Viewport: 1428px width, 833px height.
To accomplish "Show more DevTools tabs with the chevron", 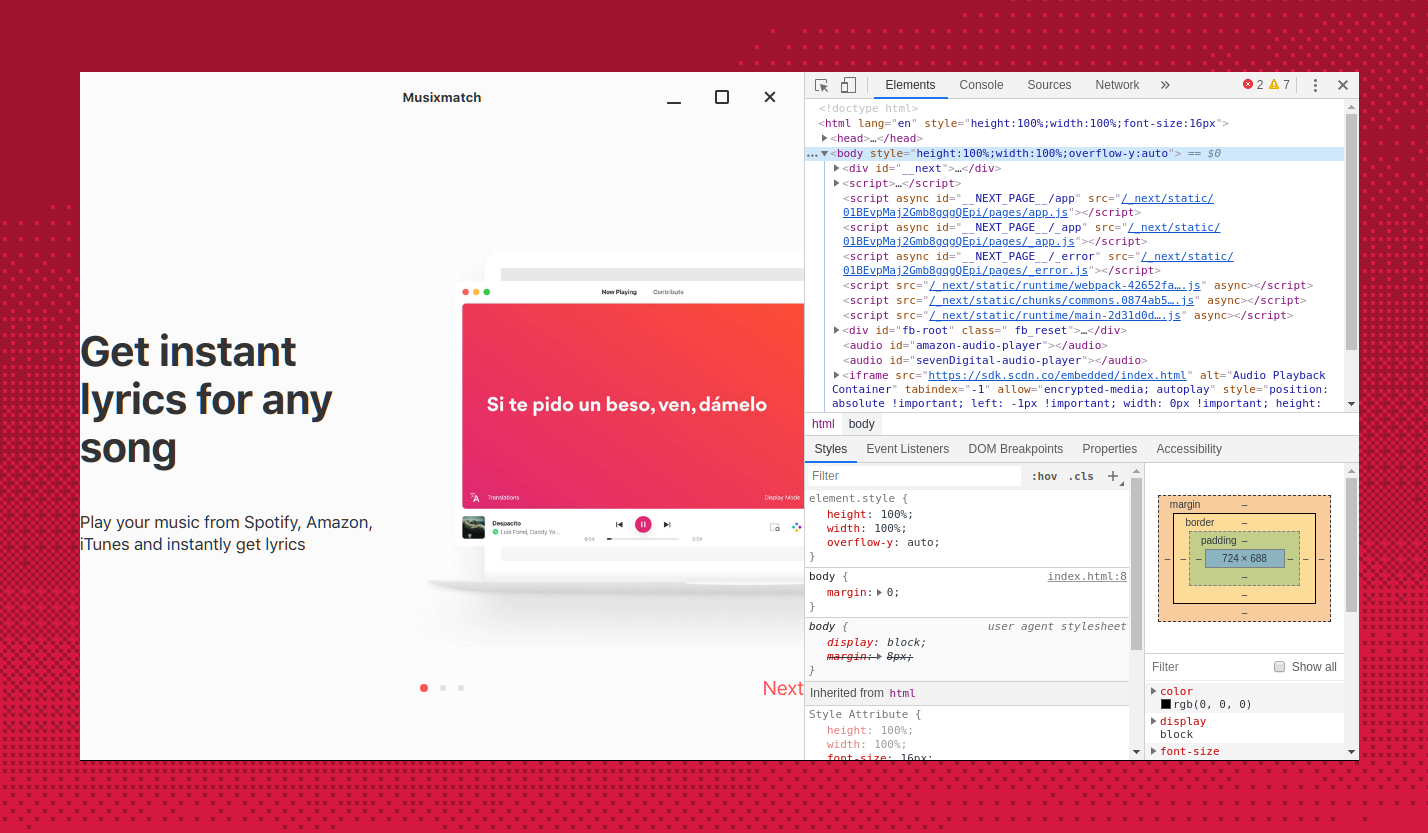I will [1165, 85].
